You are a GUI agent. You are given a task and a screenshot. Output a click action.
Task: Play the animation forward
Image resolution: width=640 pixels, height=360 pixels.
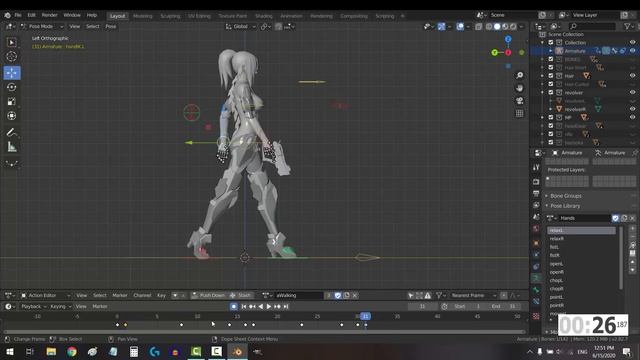[x=269, y=307]
